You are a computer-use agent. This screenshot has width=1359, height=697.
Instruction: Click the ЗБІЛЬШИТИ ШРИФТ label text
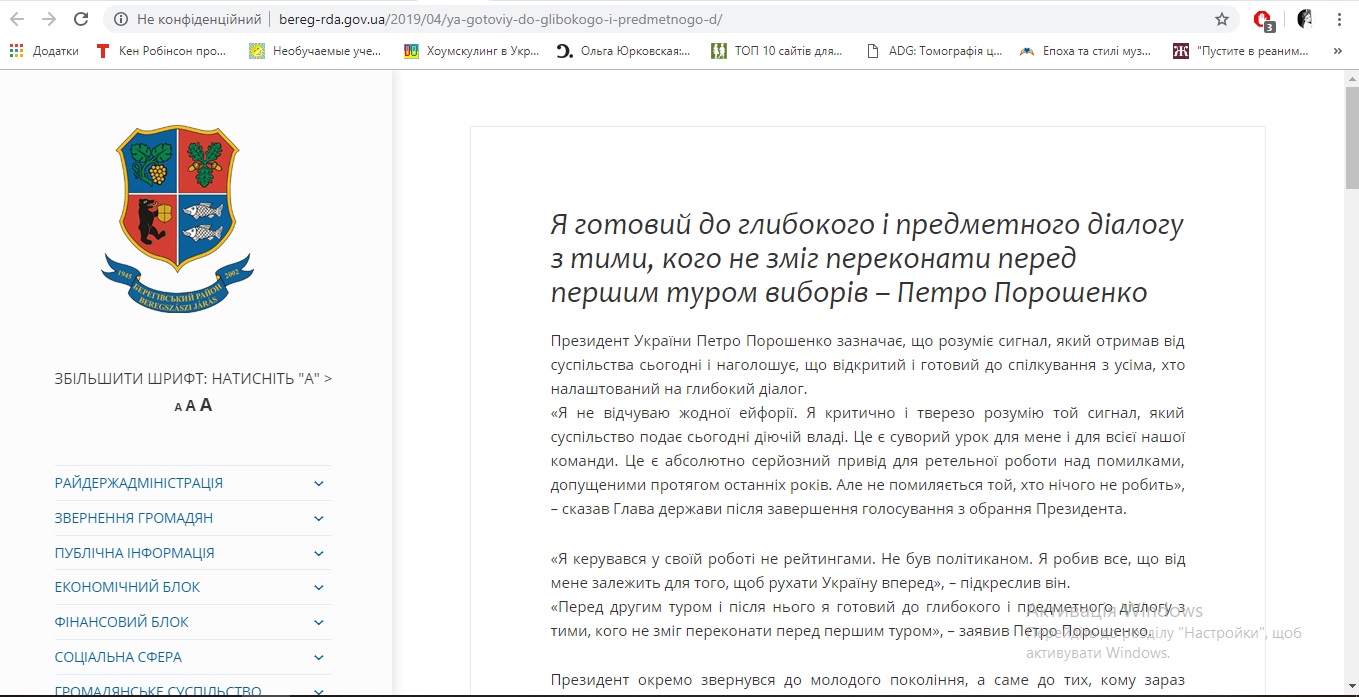tap(193, 379)
